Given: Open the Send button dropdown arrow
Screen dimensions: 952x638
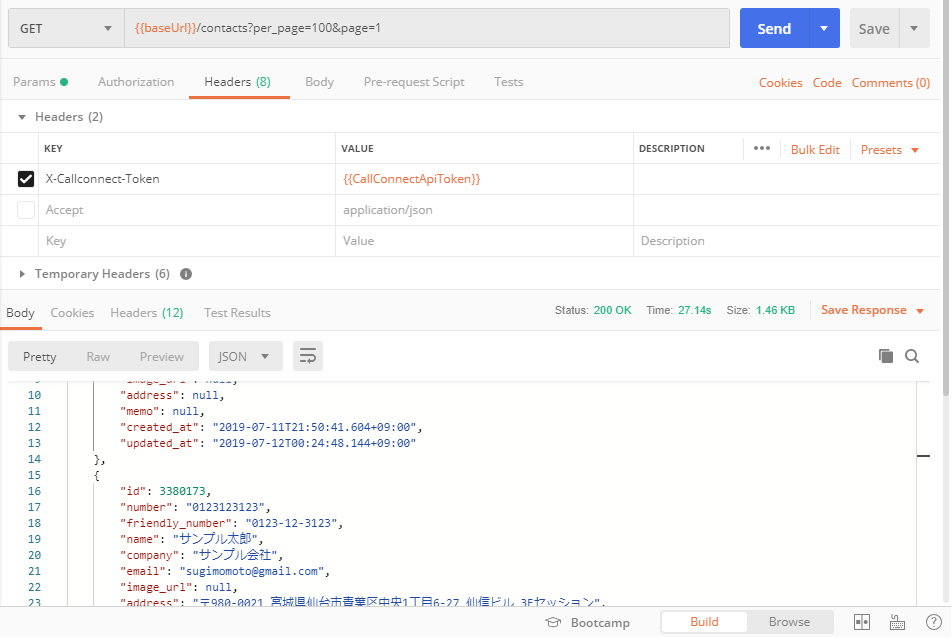Looking at the screenshot, I should coord(824,29).
